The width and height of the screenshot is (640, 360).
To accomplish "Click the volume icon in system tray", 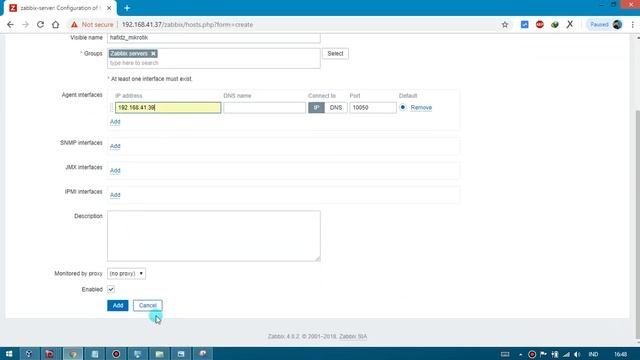I will (x=577, y=354).
